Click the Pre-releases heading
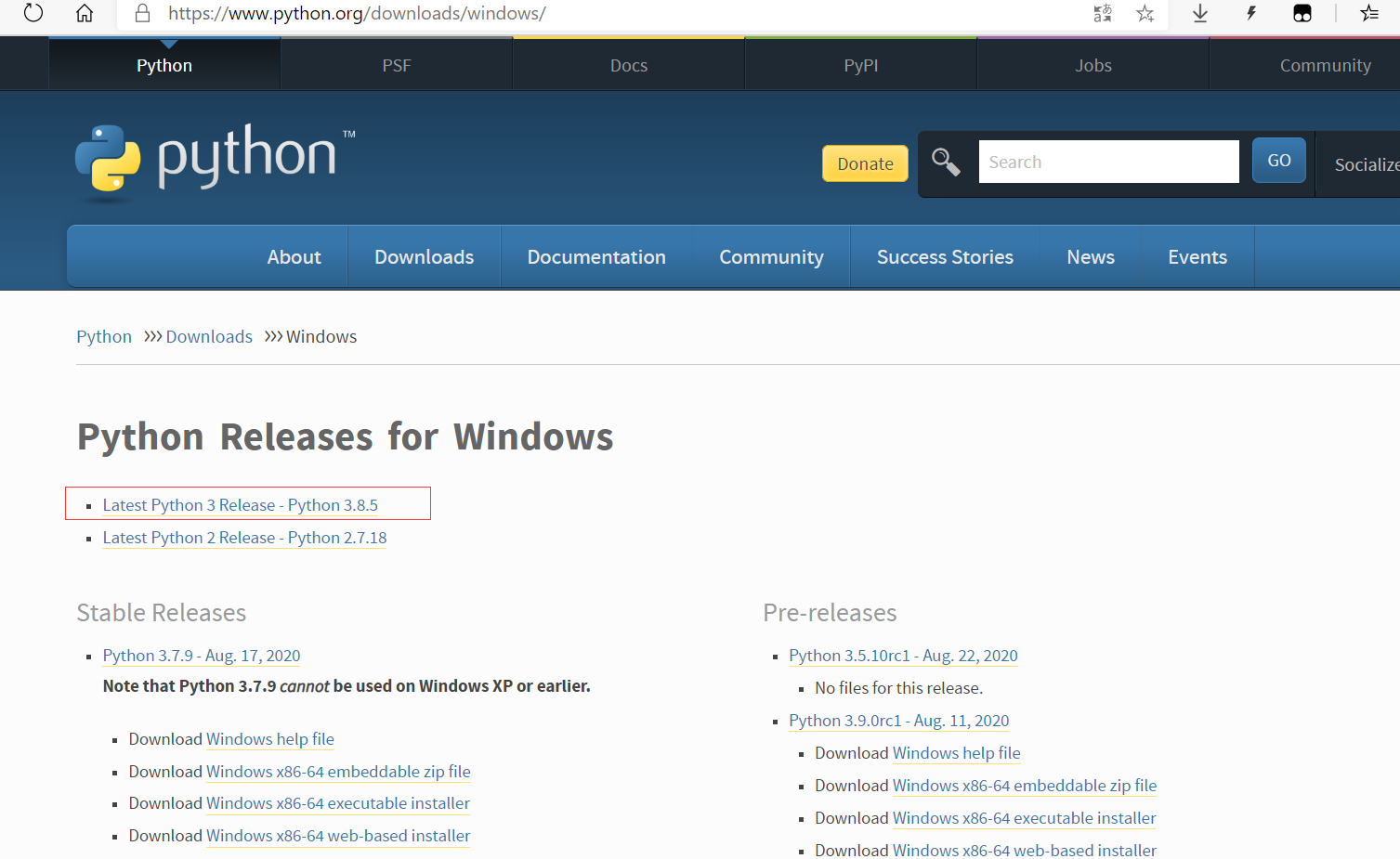1400x859 pixels. pos(830,613)
